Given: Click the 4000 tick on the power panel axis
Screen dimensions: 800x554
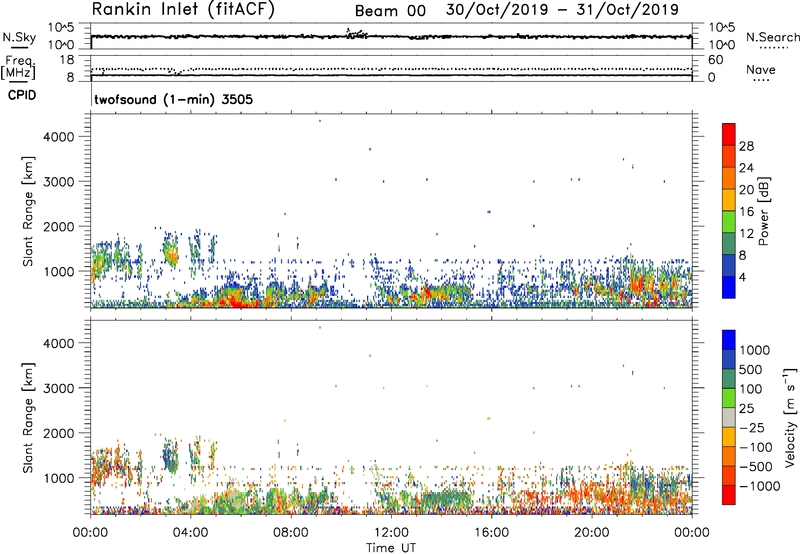Looking at the screenshot, I should [59, 137].
